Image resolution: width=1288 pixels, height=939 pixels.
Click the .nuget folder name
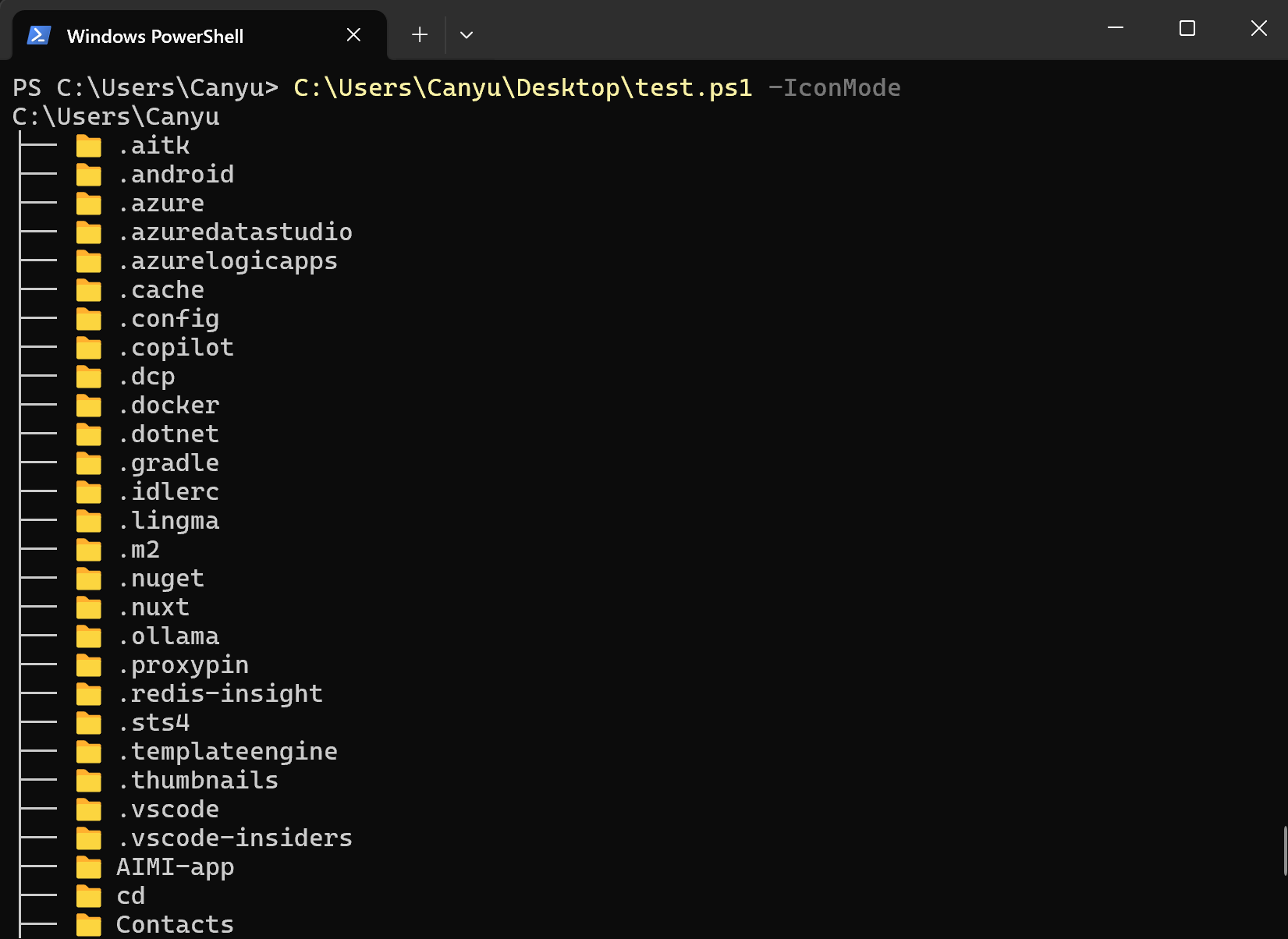point(161,579)
